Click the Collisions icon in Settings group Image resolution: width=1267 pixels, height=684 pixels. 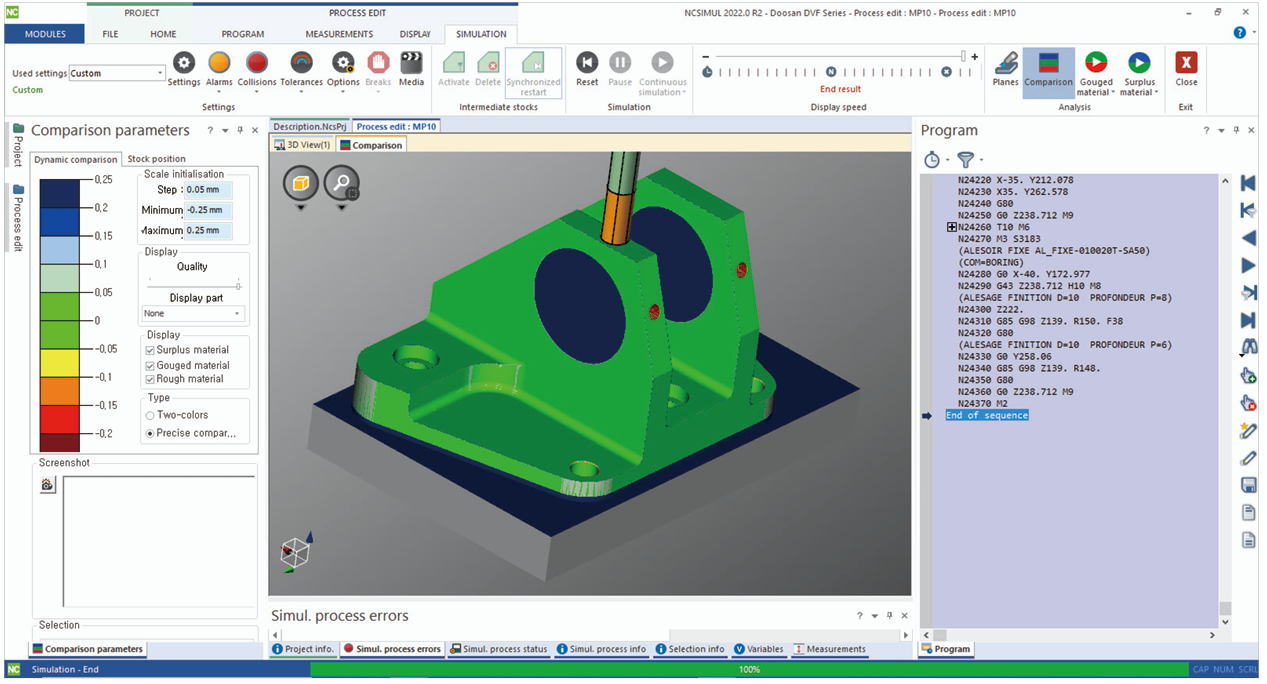(257, 64)
